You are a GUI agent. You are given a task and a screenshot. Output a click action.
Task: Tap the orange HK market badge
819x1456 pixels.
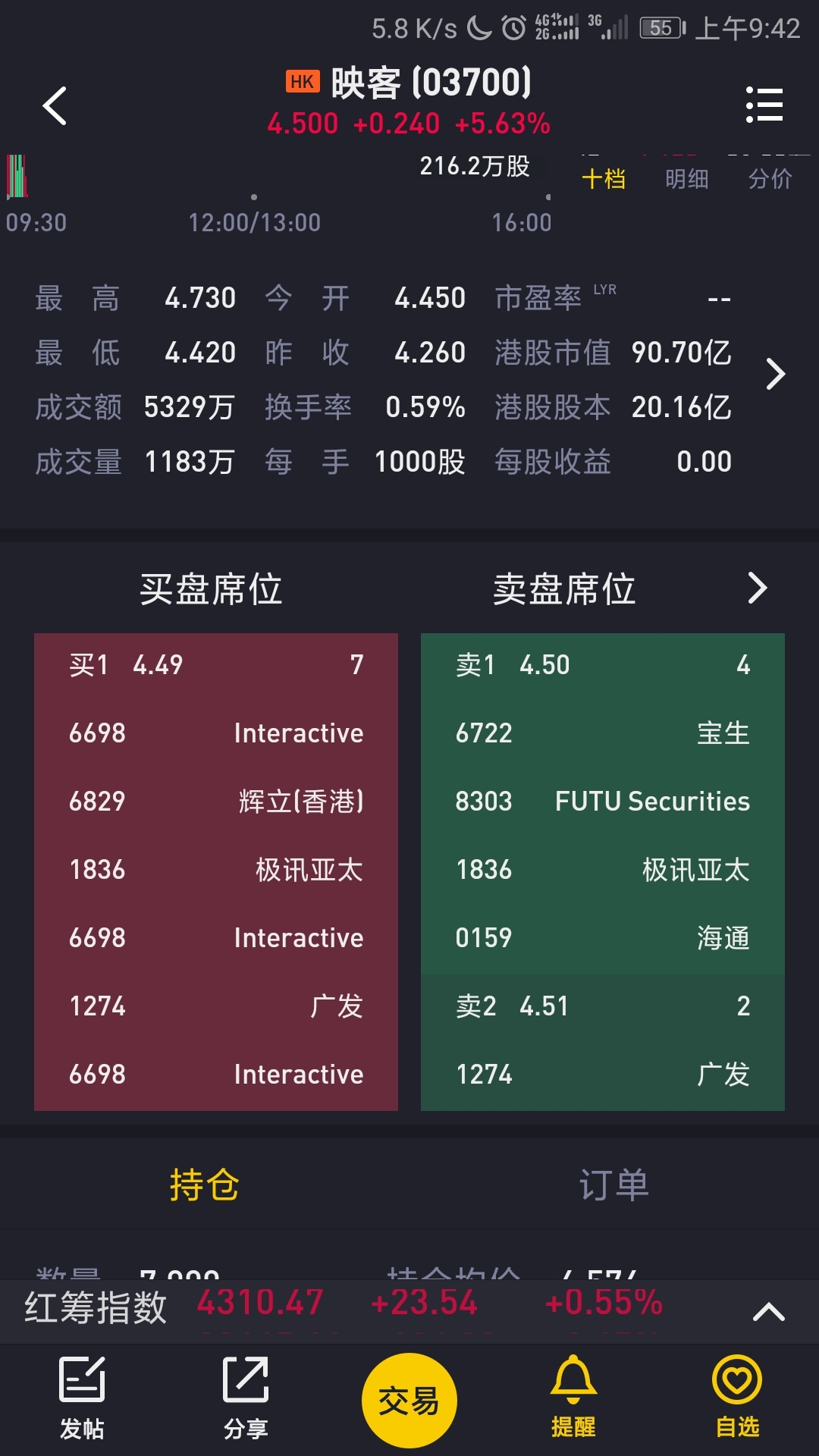point(303,82)
